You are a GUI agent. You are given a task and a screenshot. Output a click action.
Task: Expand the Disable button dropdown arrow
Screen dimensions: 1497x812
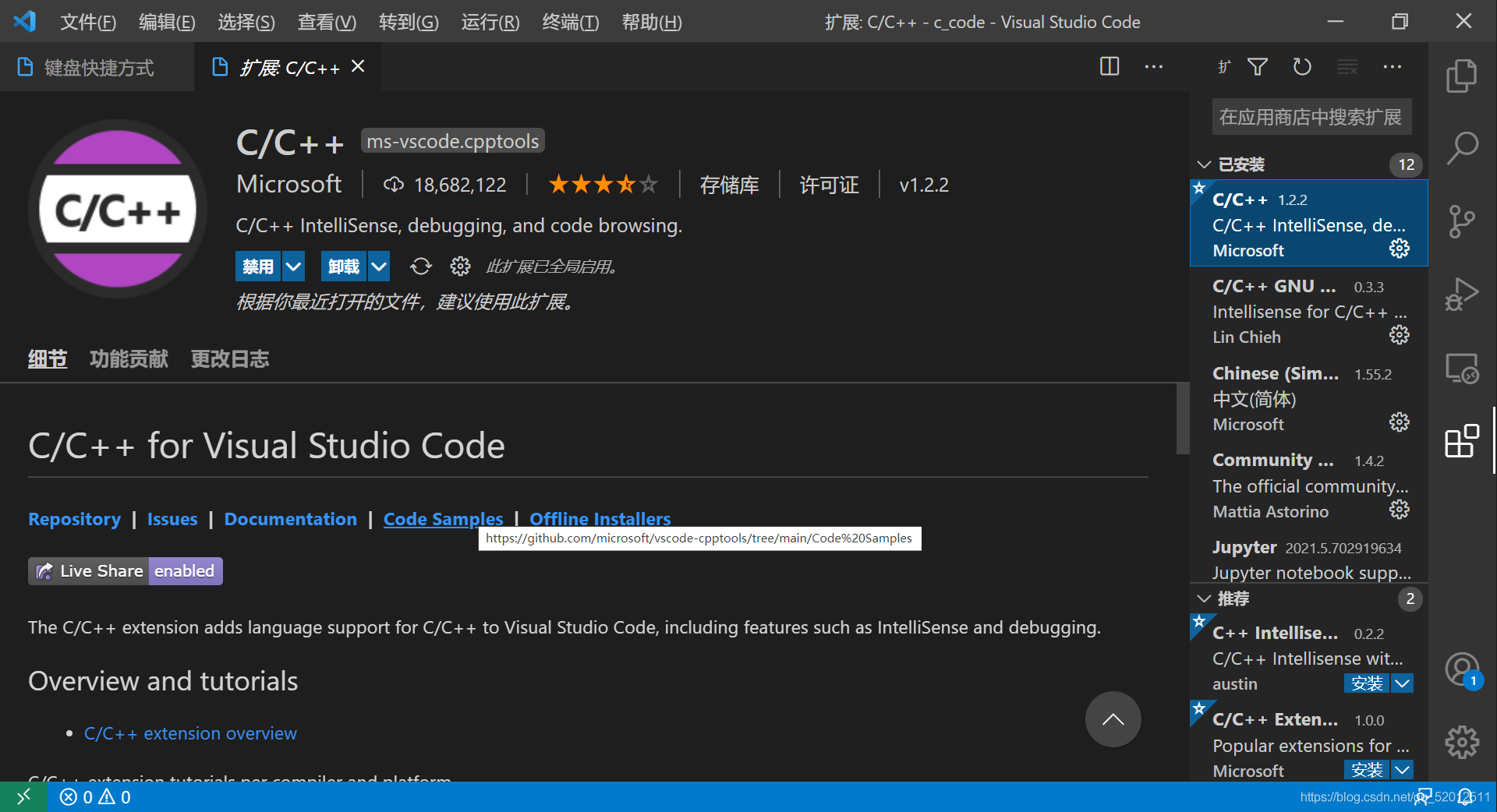(x=293, y=267)
